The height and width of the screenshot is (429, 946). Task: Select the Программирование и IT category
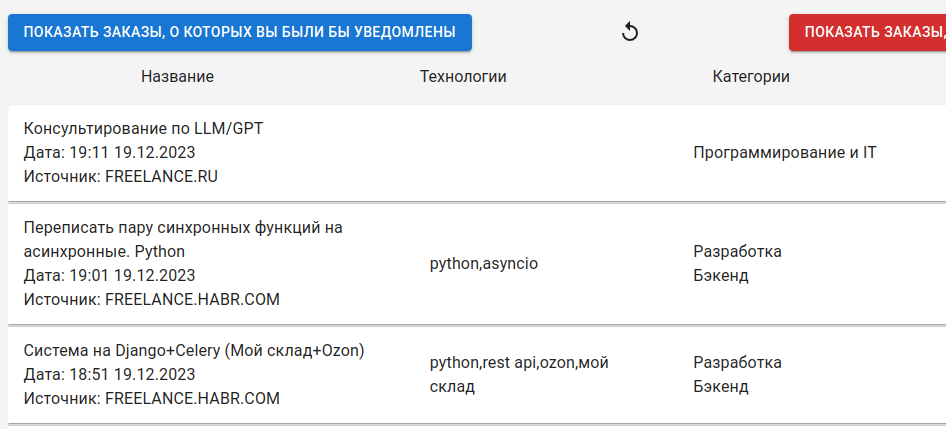pos(784,153)
